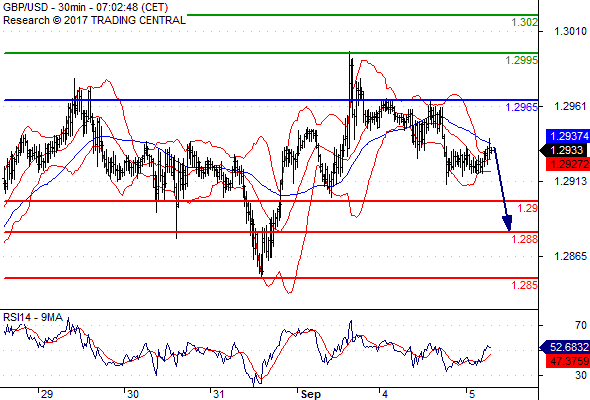Click the date 30 on time axis
The image size is (590, 400).
(132, 394)
